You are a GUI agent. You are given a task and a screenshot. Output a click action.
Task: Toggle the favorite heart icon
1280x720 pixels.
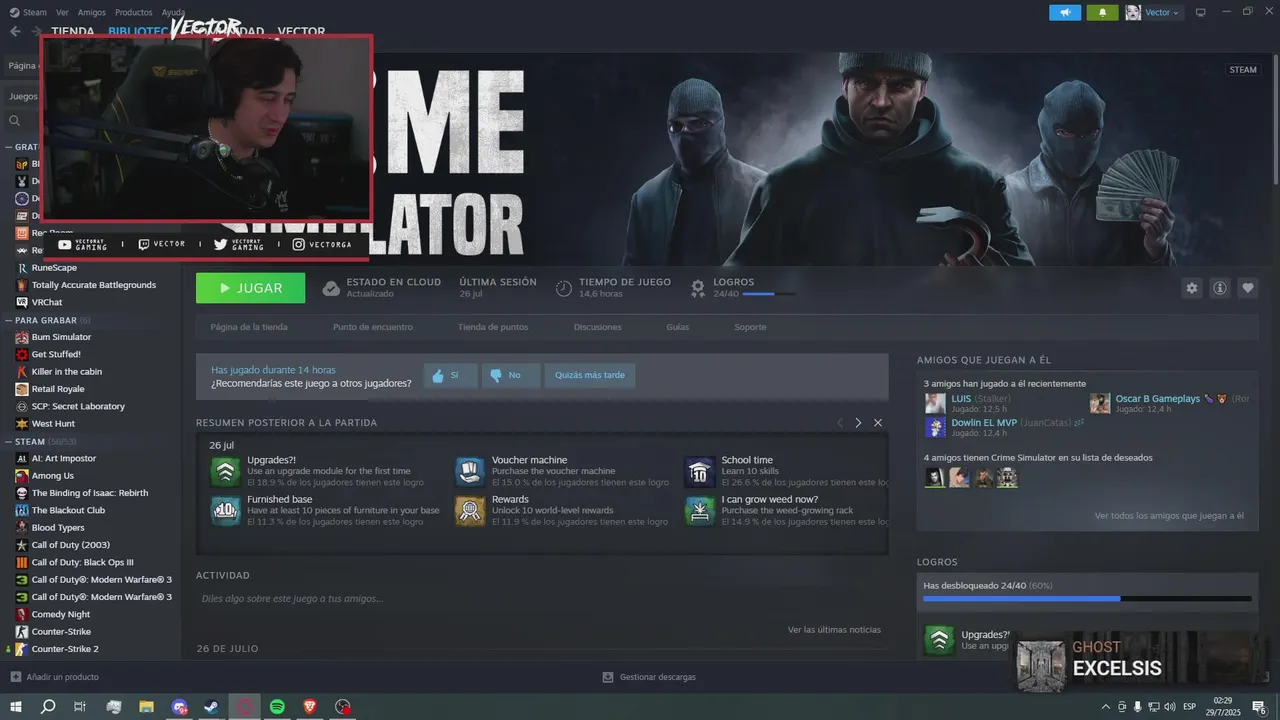pos(1247,288)
